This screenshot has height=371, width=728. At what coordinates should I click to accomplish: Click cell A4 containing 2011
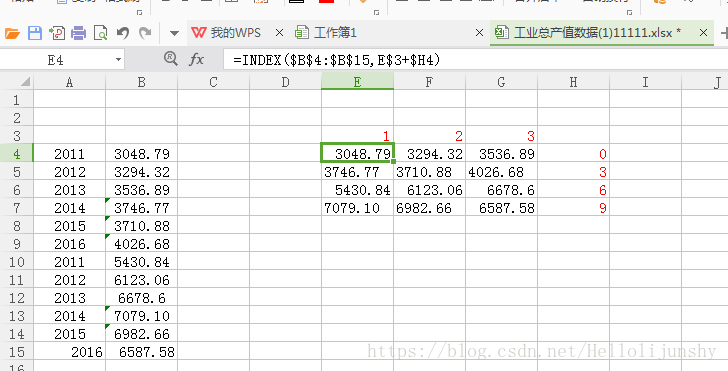pyautogui.click(x=70, y=154)
